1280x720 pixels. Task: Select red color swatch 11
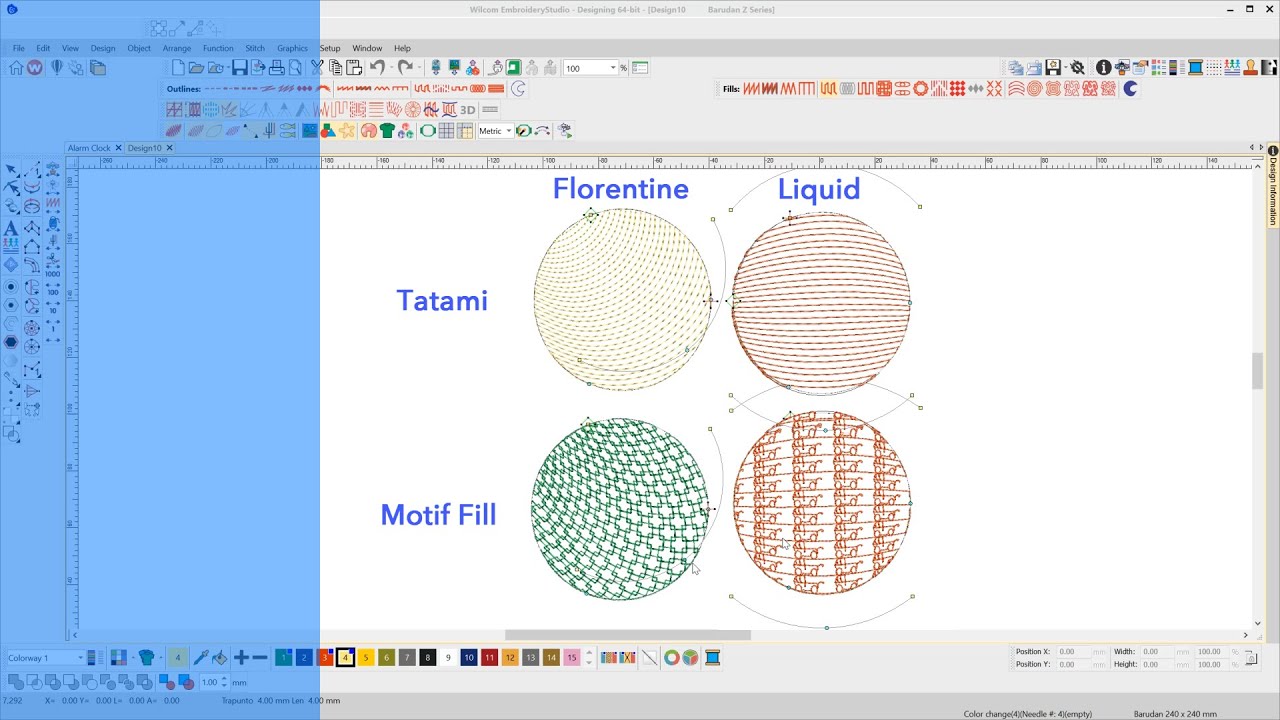pos(489,657)
